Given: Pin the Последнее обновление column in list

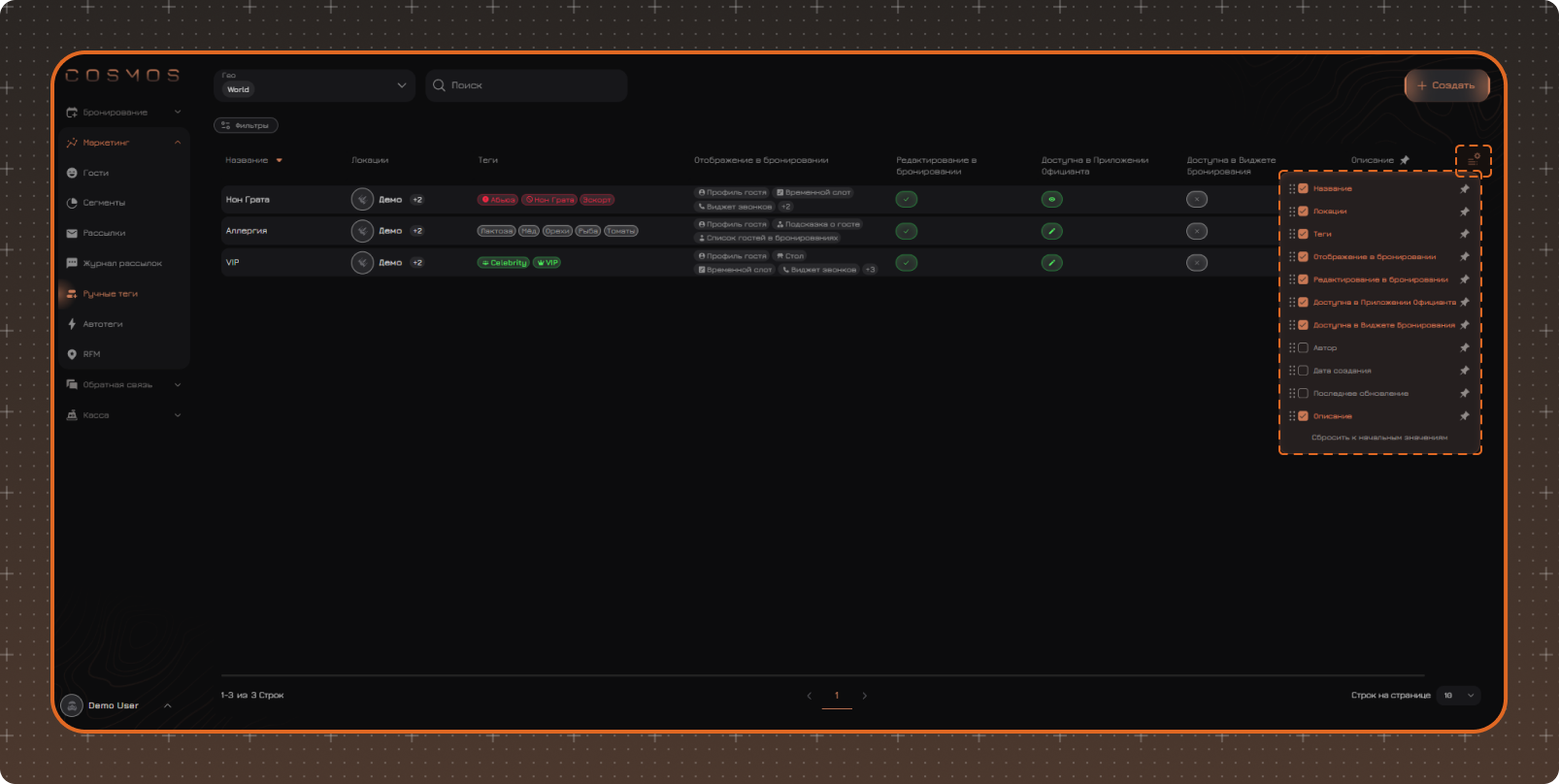Looking at the screenshot, I should coord(1465,393).
